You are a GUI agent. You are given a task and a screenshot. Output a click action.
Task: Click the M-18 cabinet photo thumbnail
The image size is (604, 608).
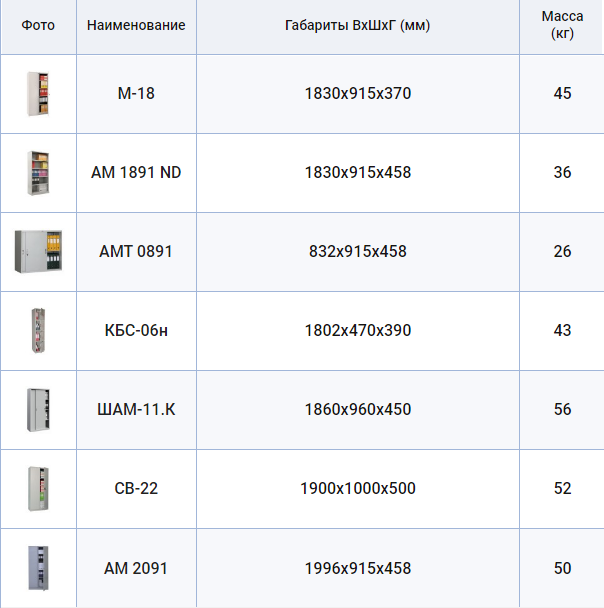(x=37, y=93)
